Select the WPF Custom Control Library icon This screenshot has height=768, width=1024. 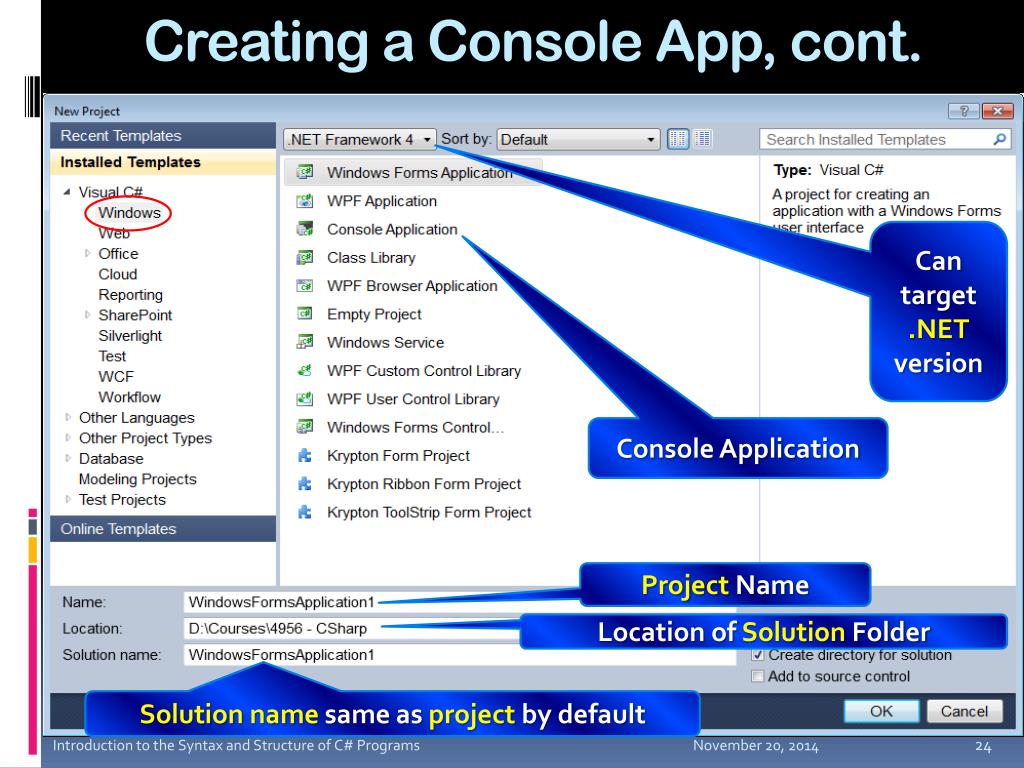304,371
